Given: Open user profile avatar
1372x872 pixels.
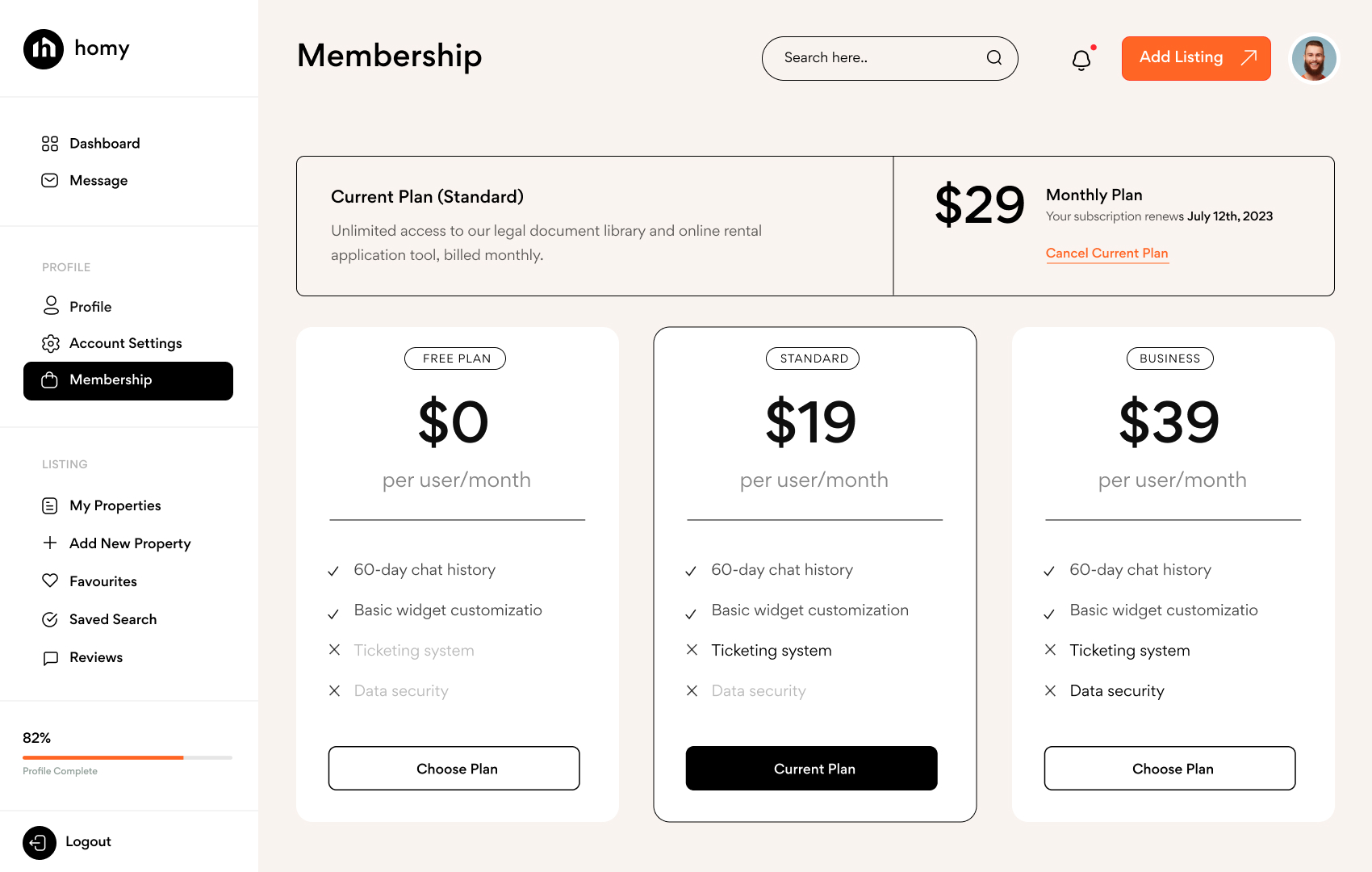Looking at the screenshot, I should [x=1314, y=59].
